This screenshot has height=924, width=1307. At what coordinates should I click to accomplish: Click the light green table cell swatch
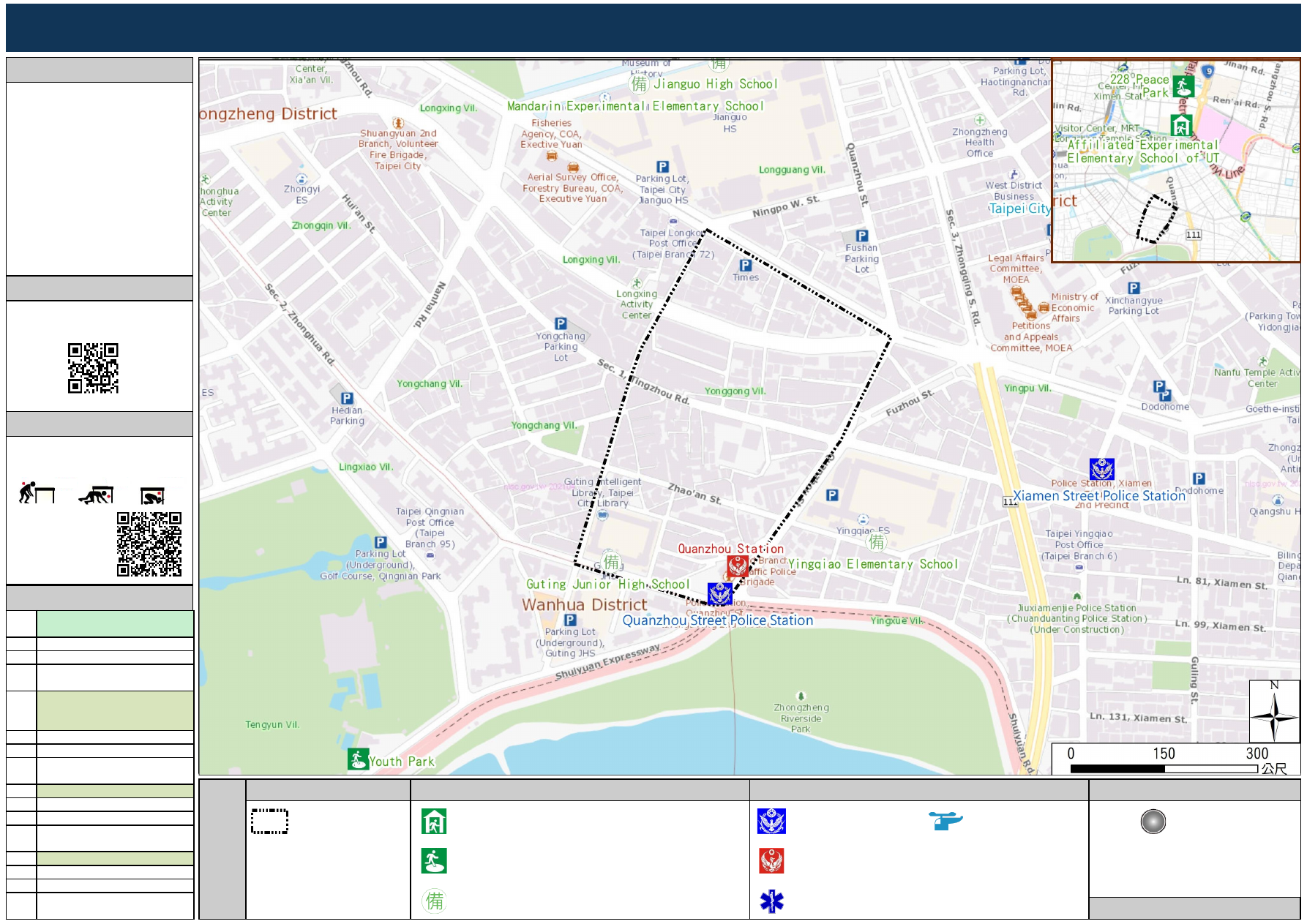[x=115, y=624]
